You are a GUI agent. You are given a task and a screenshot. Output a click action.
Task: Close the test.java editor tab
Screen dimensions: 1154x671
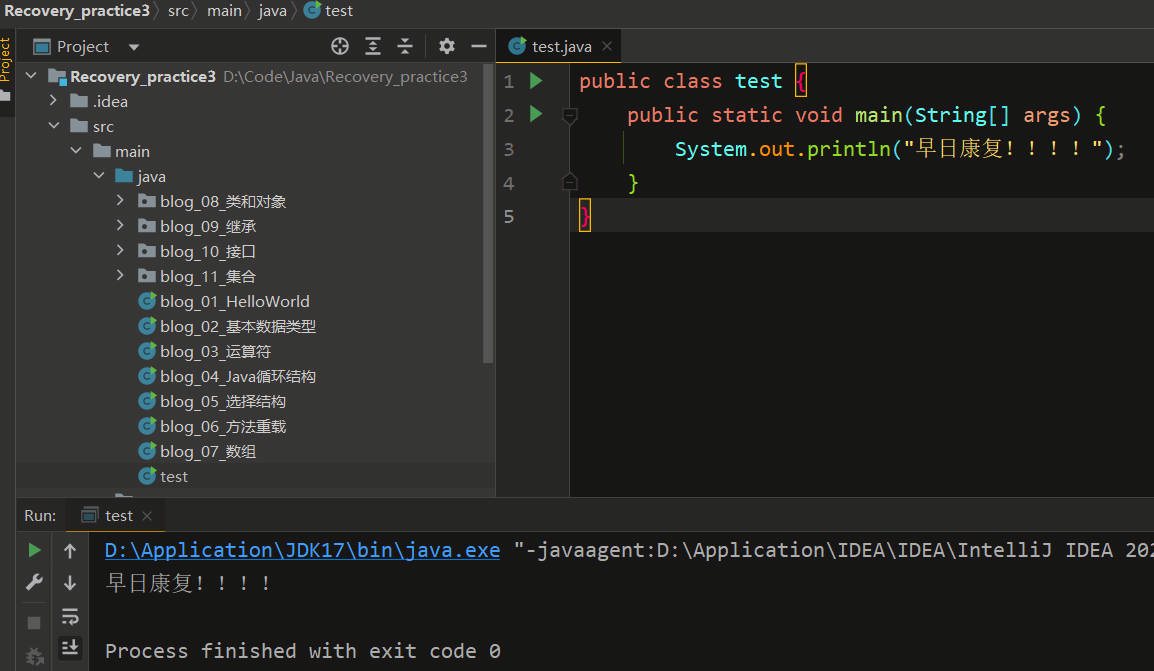[x=607, y=46]
